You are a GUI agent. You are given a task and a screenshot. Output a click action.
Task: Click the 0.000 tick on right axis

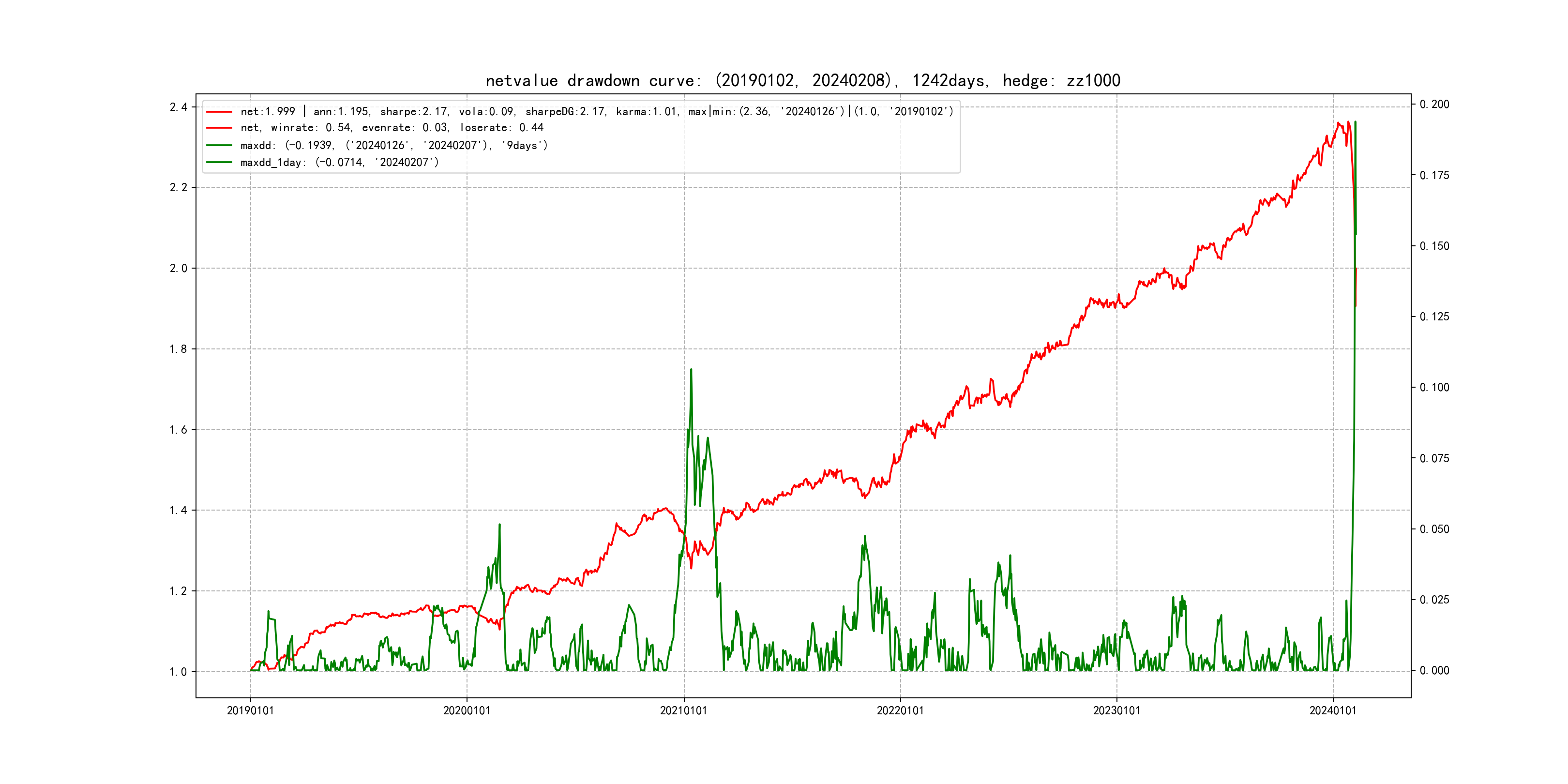(x=1435, y=670)
